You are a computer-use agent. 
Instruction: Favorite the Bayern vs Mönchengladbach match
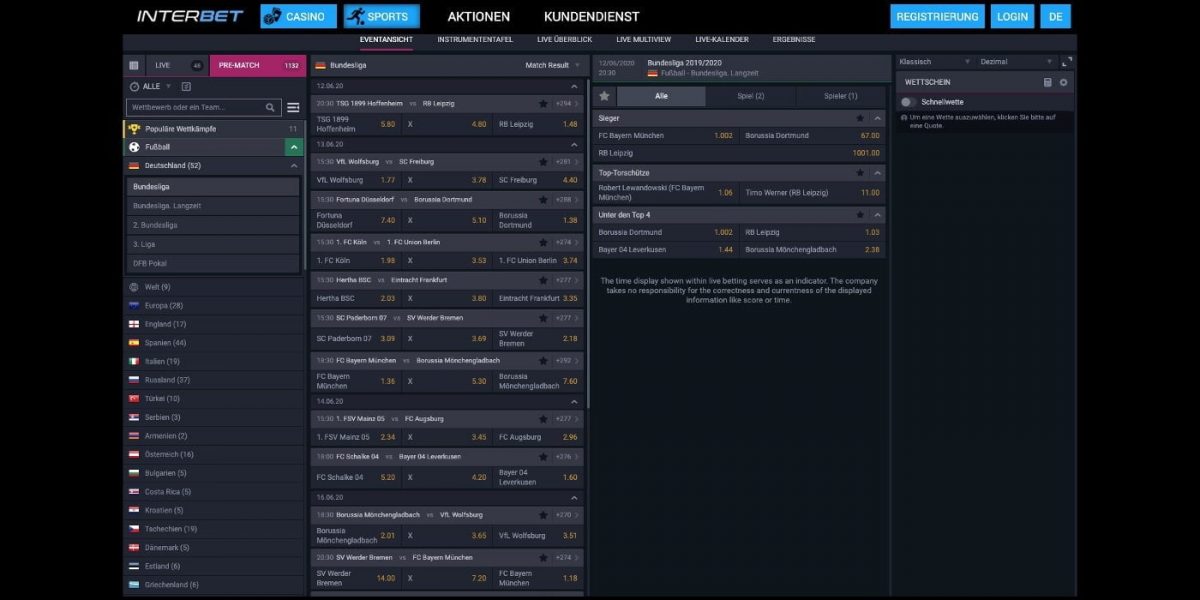click(543, 360)
